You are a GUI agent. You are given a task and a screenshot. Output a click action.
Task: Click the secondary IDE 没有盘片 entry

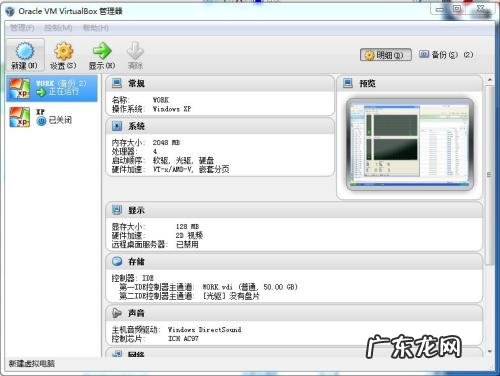[231, 296]
